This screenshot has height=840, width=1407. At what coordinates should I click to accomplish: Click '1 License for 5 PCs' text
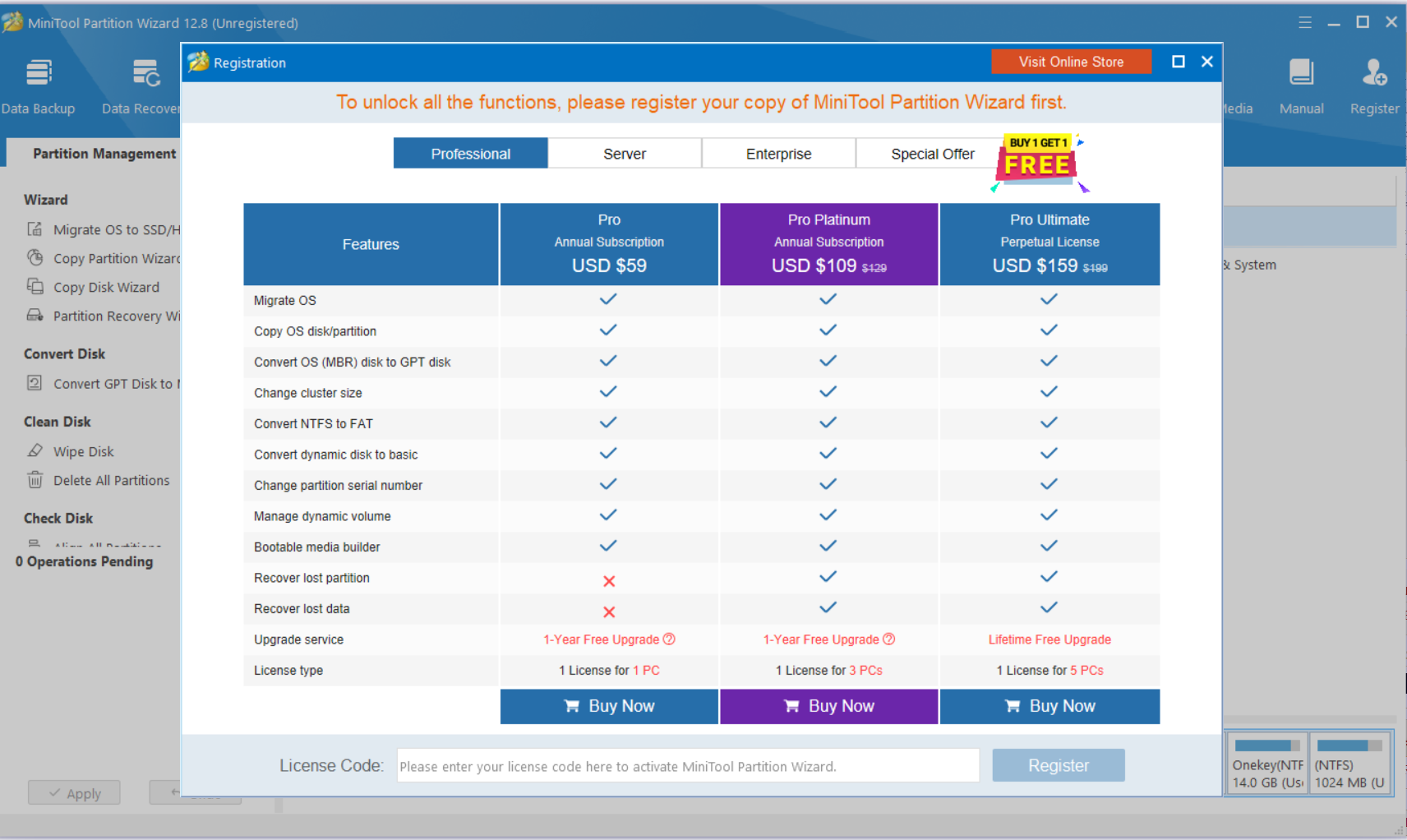coord(1049,670)
